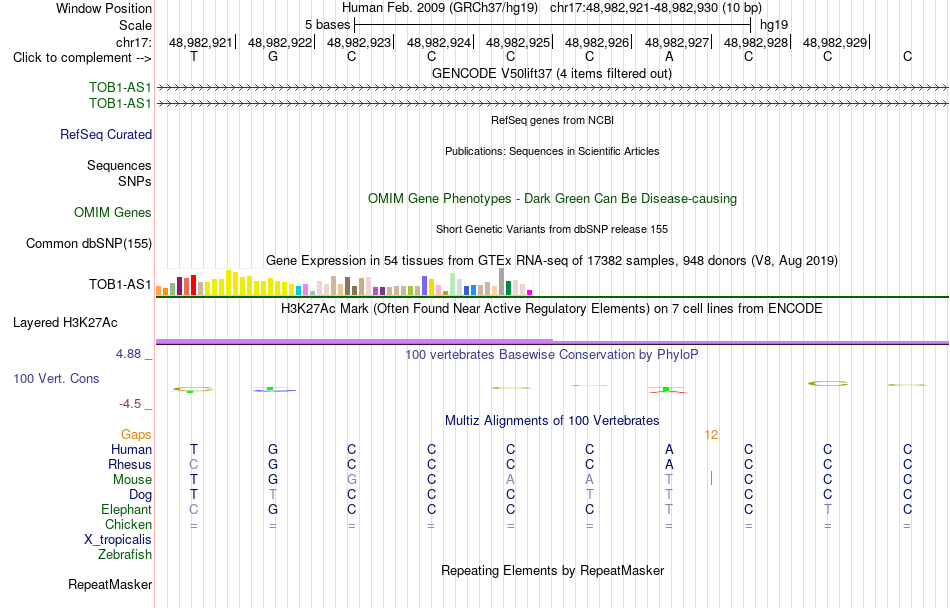Select the Elephant alignment row label
Image resolution: width=950 pixels, height=608 pixels.
pyautogui.click(x=126, y=509)
